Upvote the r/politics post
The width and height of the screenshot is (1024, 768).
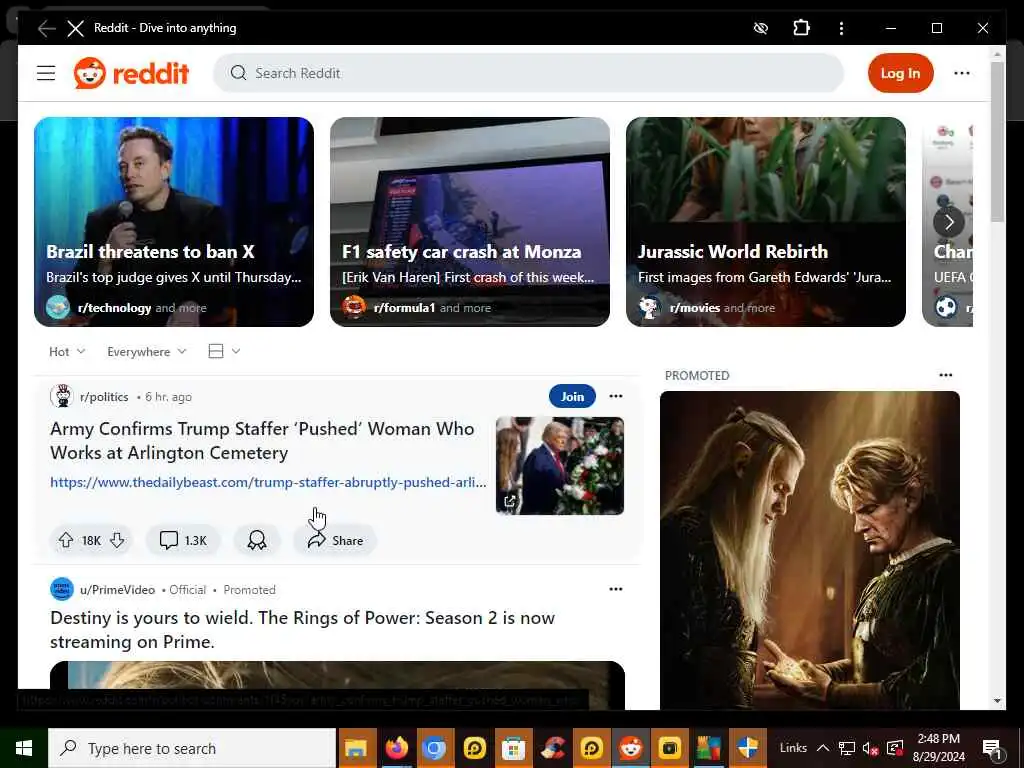[x=65, y=540]
